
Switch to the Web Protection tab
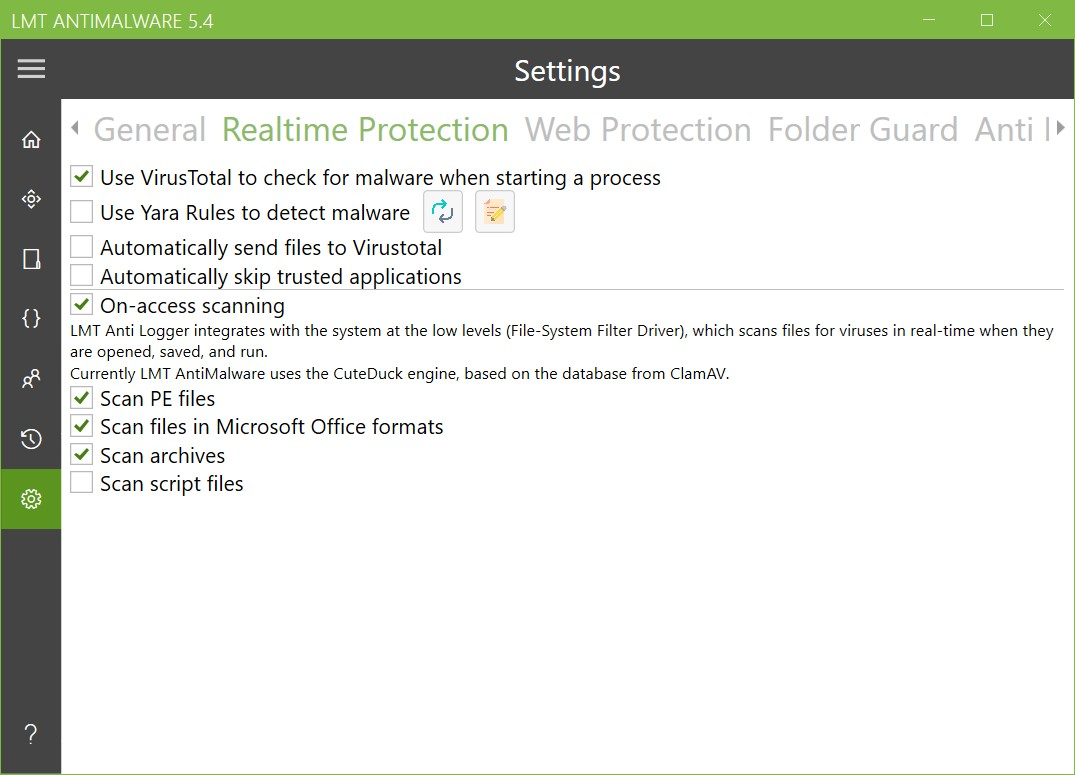(x=638, y=130)
